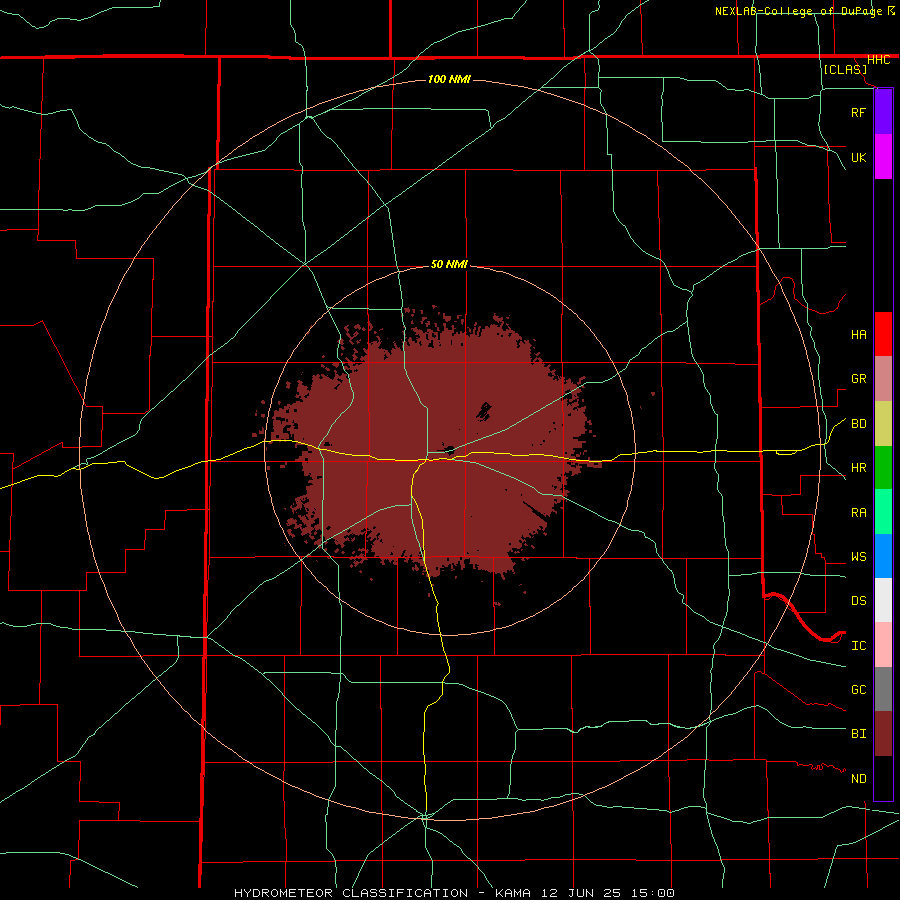
Task: Click the "GC" legend label
Action: pyautogui.click(x=858, y=690)
